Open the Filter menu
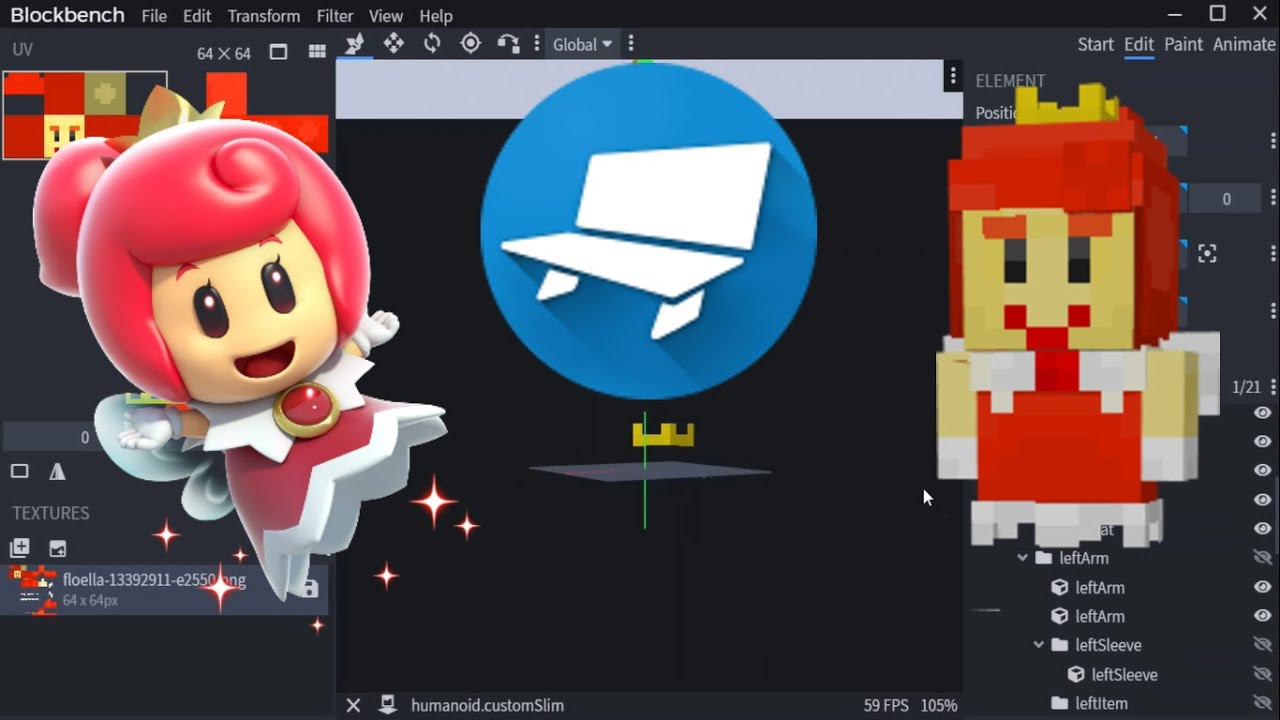This screenshot has width=1280, height=720. 335,16
